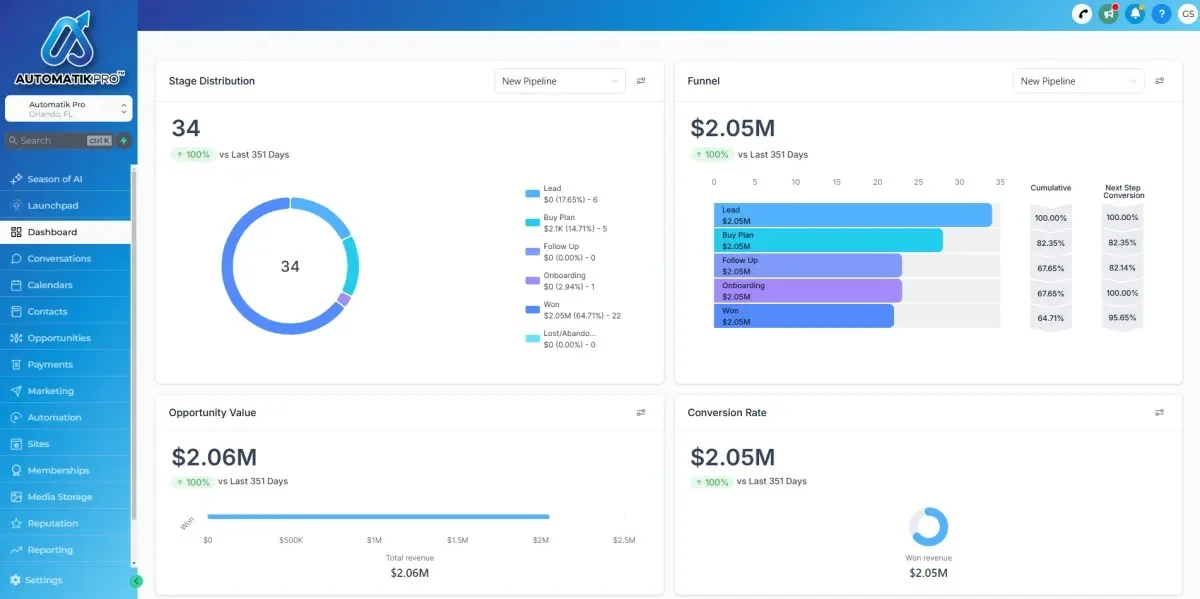The height and width of the screenshot is (599, 1200).
Task: Go to Conversations in the sidebar
Action: (59, 258)
